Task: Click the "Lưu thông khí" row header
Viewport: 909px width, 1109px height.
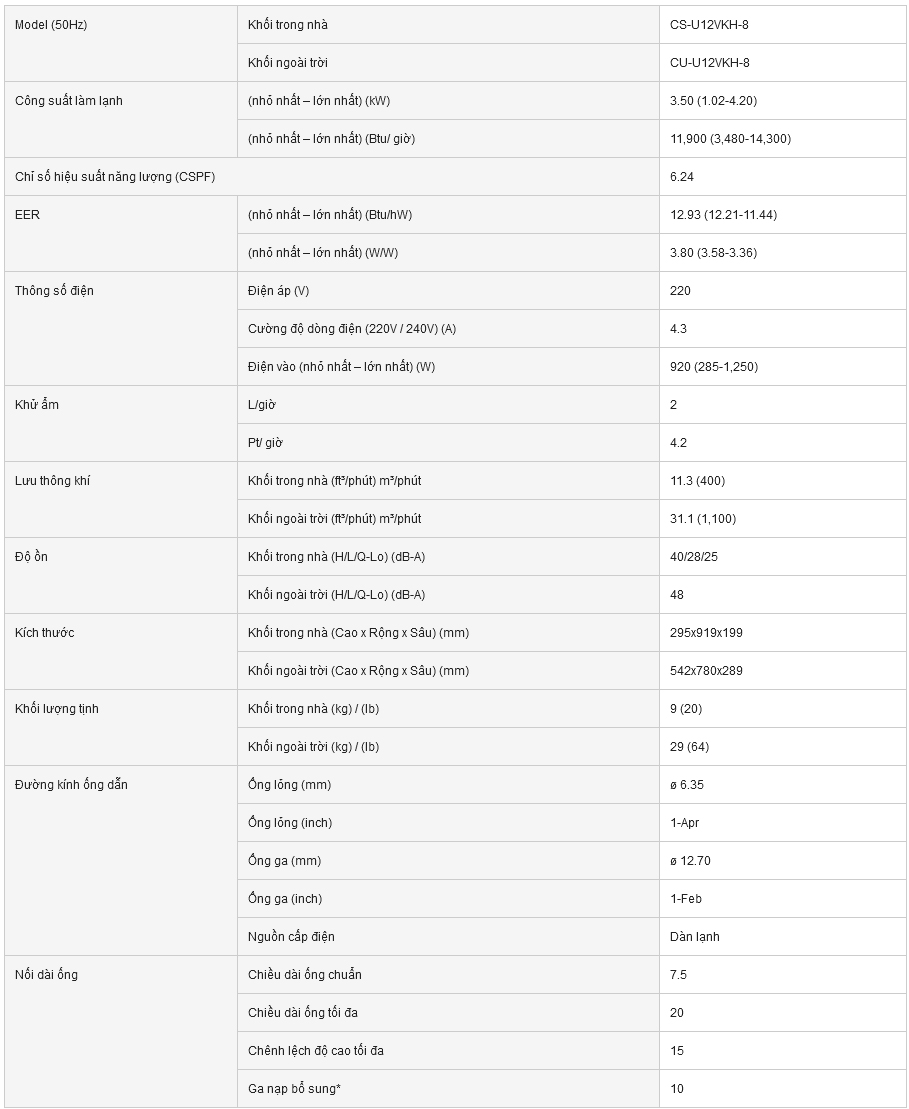Action: click(x=50, y=481)
